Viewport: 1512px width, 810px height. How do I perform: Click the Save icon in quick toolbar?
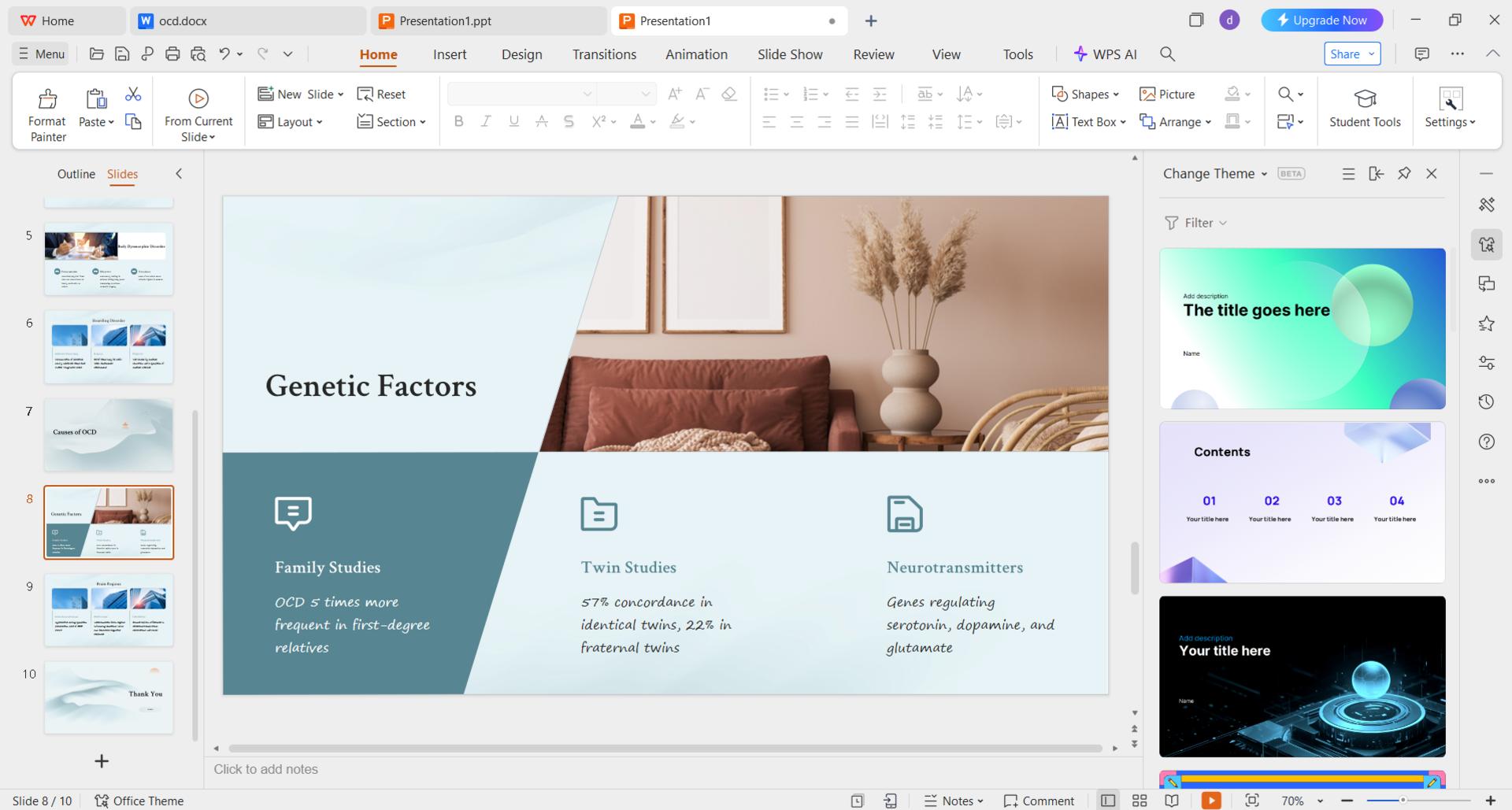[122, 54]
